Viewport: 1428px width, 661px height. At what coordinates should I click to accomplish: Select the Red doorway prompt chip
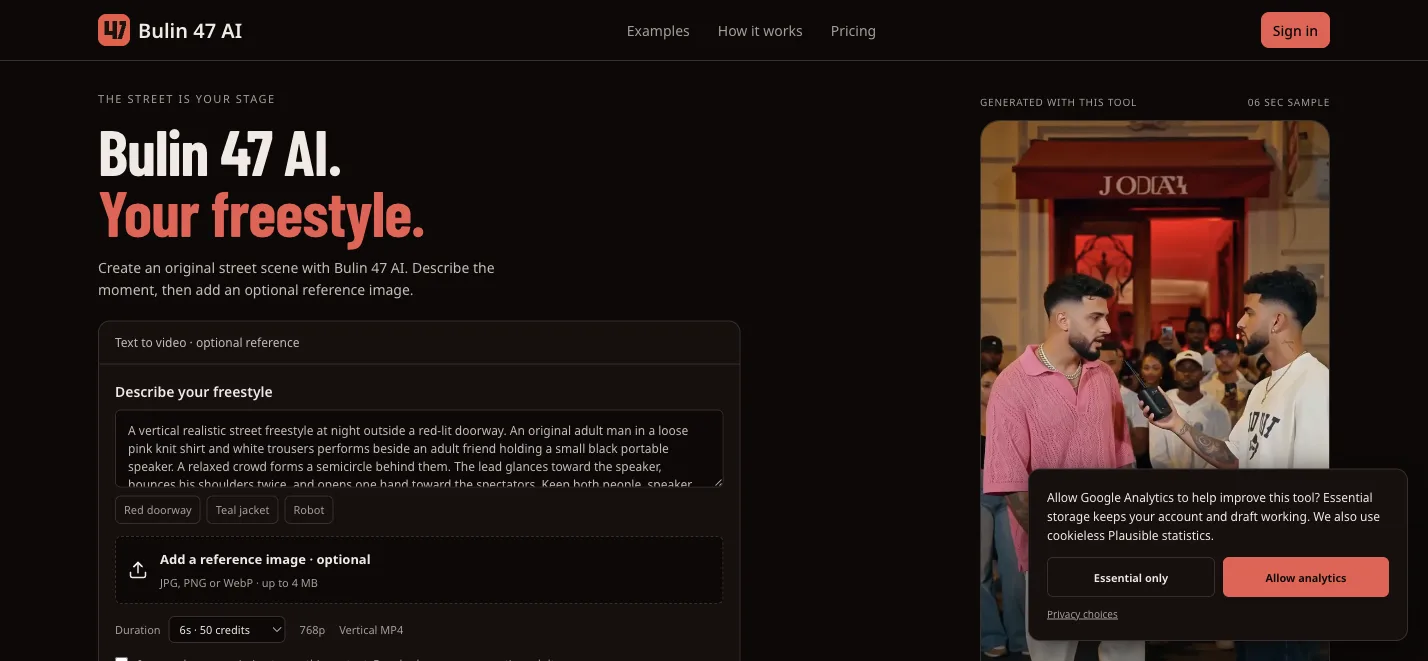[x=158, y=510]
